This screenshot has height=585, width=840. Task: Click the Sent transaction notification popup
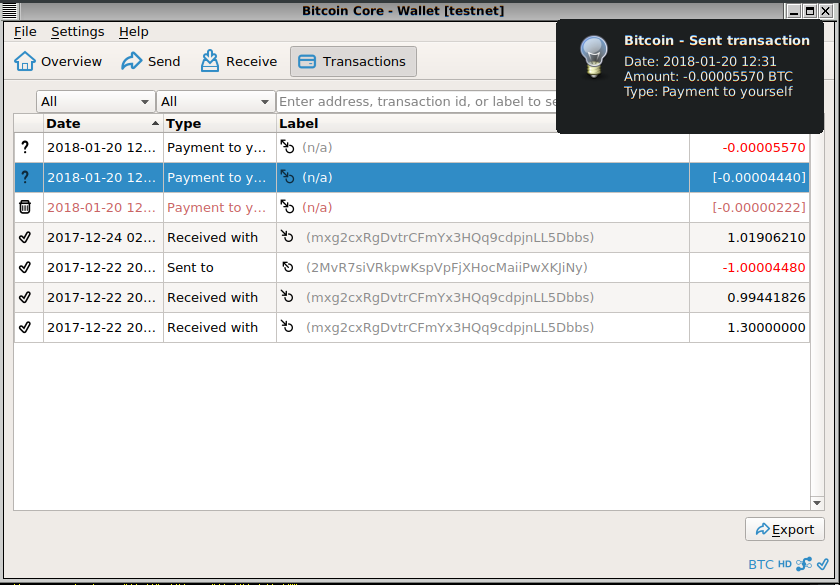689,77
